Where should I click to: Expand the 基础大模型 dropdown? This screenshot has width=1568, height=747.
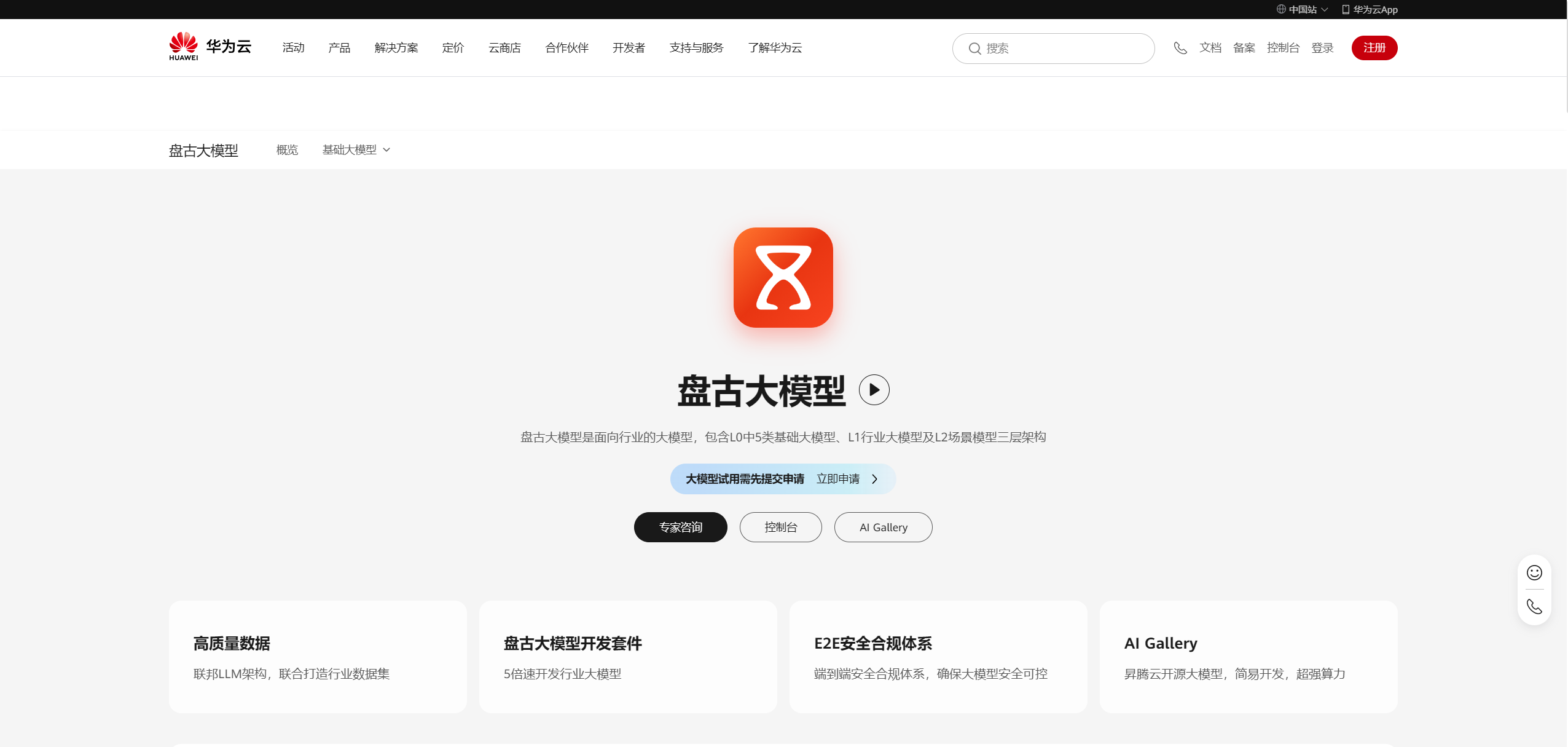tap(356, 149)
